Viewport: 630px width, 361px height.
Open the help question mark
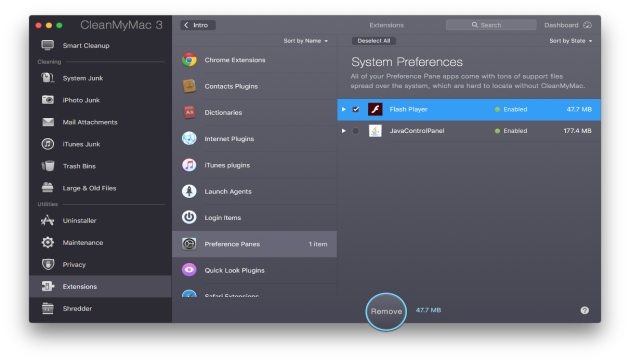[585, 310]
